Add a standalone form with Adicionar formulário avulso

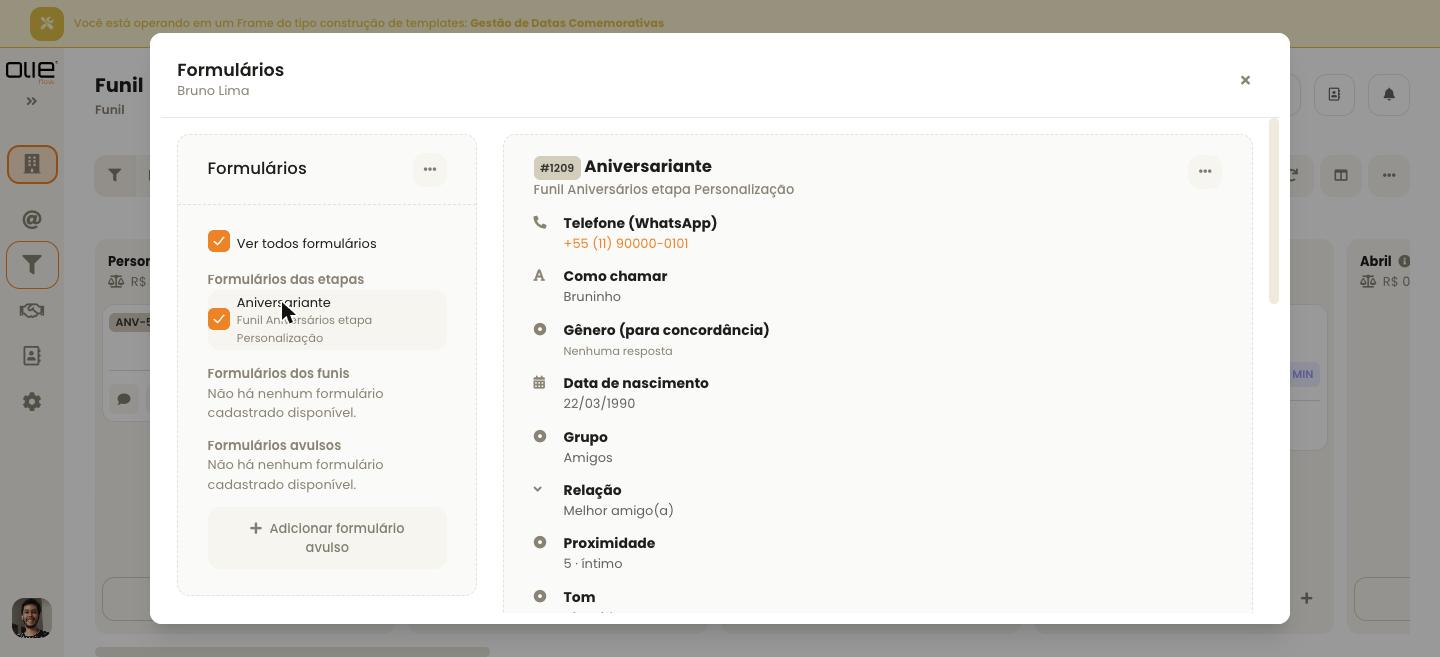[327, 538]
